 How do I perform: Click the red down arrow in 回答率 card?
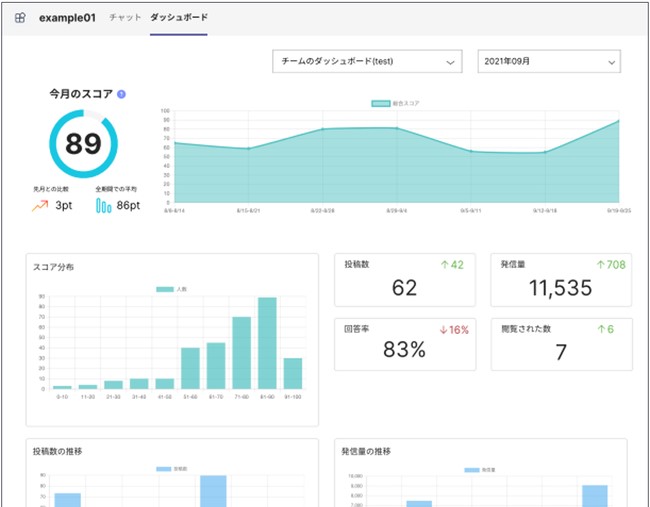click(x=443, y=330)
